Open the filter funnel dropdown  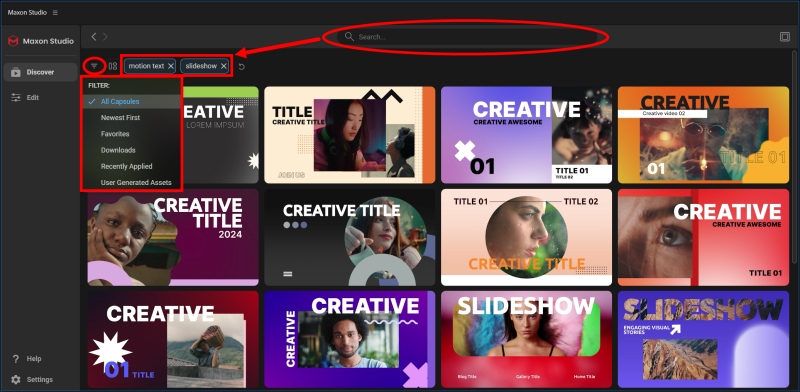click(94, 66)
